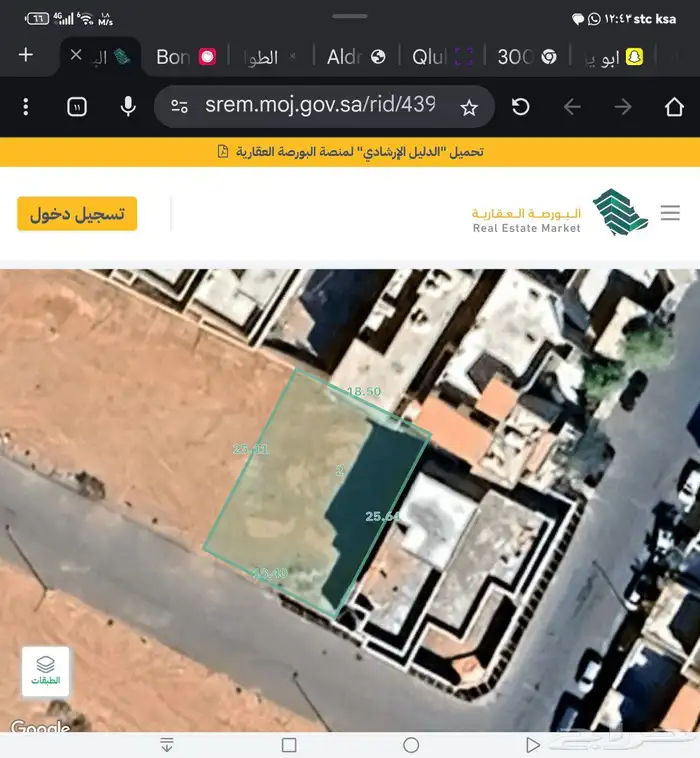Open the map layers (الطبقات) button

pyautogui.click(x=46, y=671)
